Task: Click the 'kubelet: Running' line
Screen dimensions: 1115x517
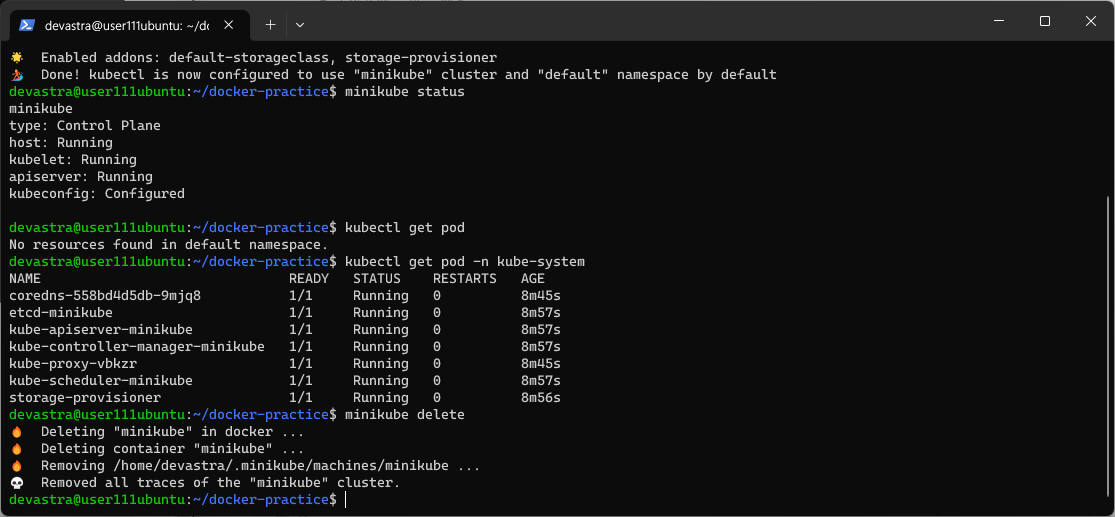Action: click(x=73, y=160)
